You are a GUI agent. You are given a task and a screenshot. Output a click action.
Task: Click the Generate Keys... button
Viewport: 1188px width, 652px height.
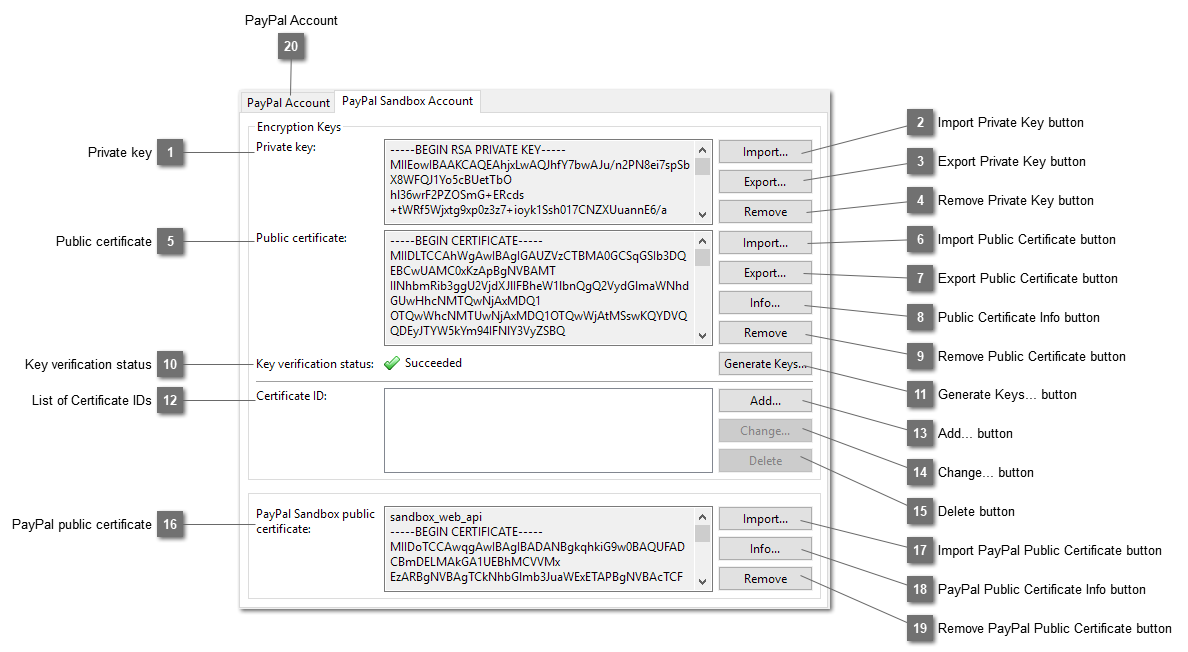765,363
